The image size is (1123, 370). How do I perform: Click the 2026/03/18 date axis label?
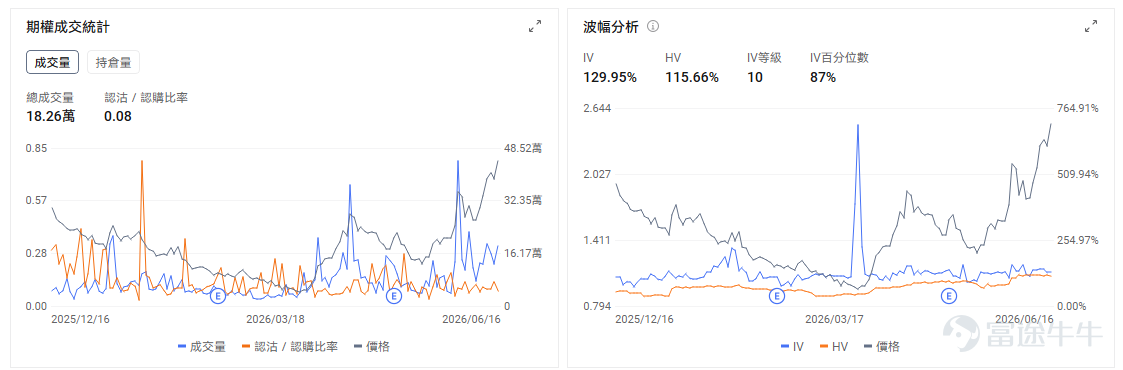pos(275,319)
